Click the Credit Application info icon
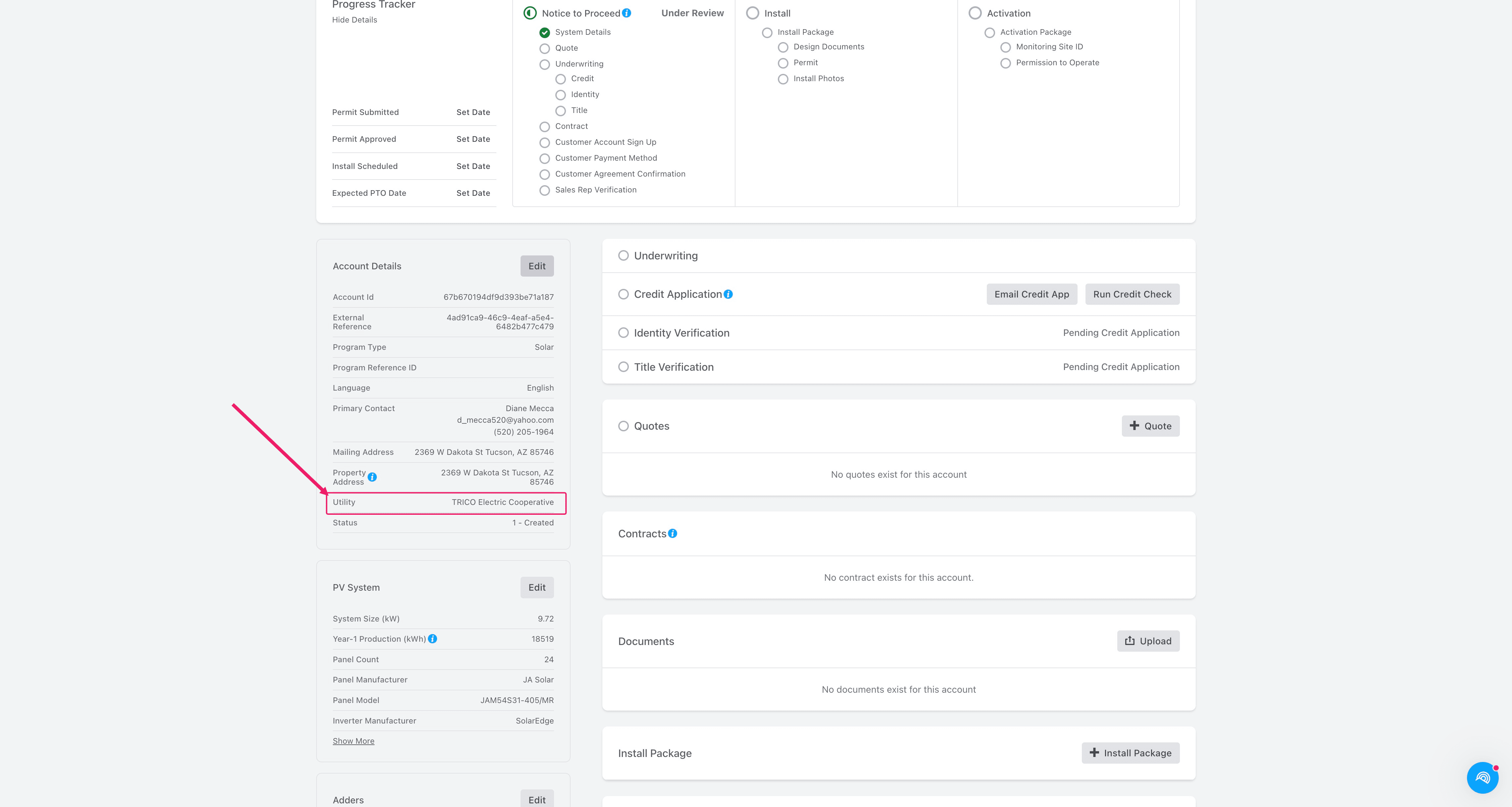 coord(728,294)
